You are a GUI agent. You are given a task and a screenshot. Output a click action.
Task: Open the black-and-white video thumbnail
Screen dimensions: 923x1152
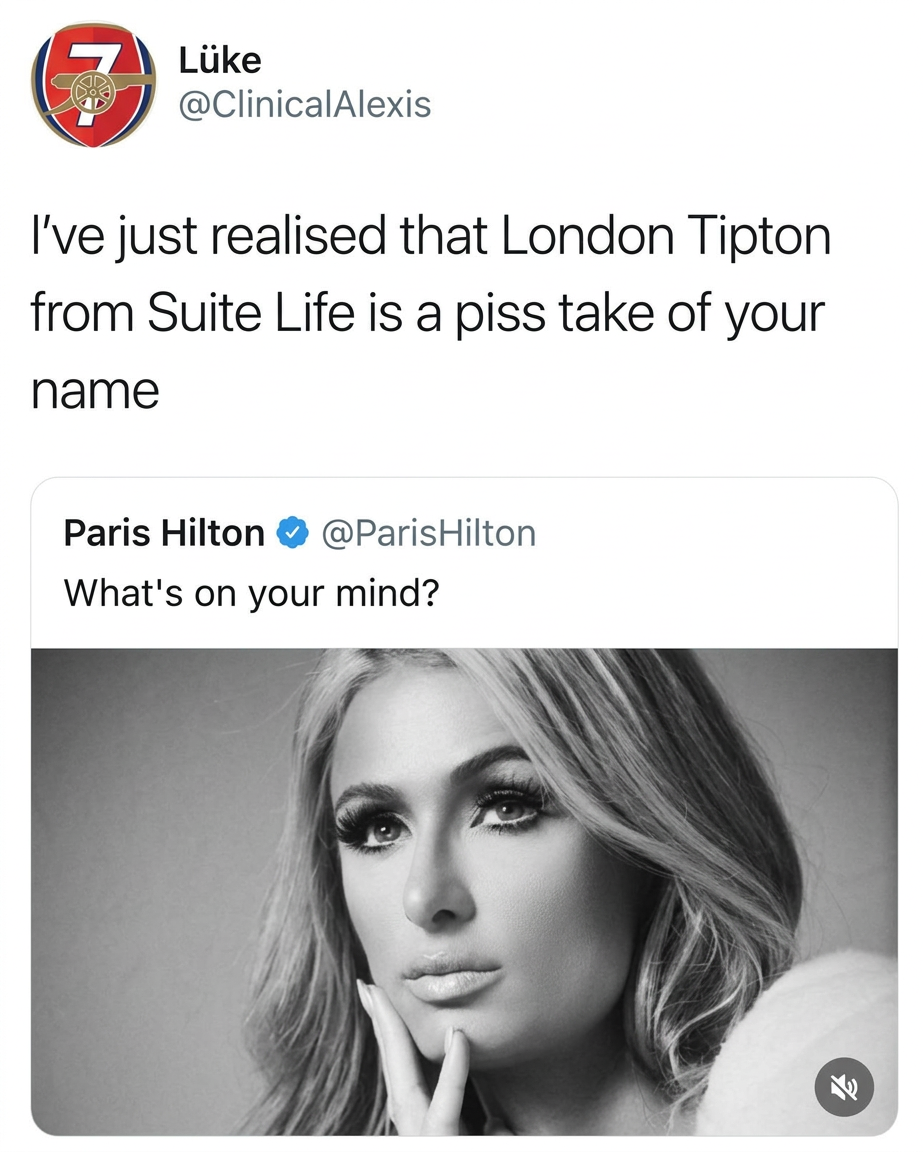[463, 890]
